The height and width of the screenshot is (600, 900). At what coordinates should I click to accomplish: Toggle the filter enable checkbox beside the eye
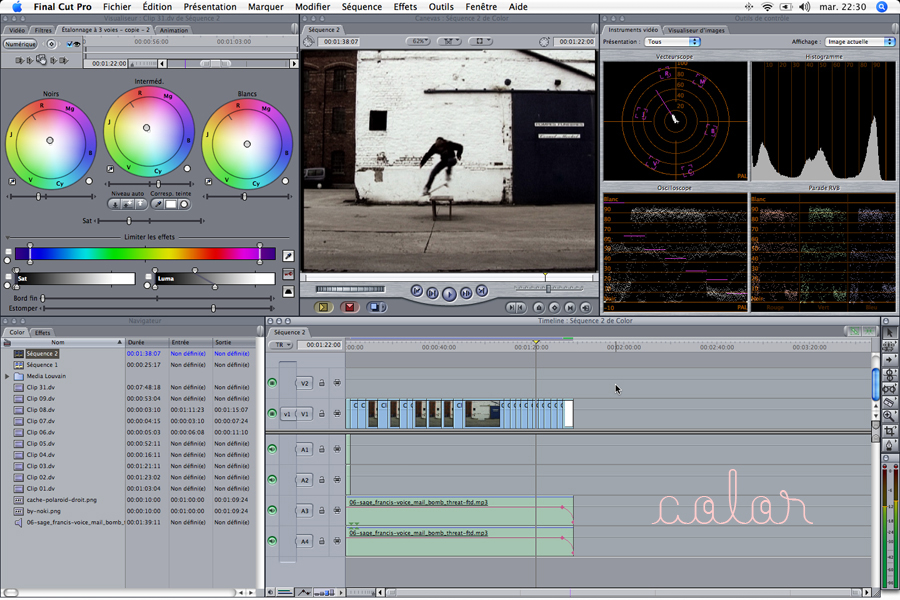click(x=69, y=44)
